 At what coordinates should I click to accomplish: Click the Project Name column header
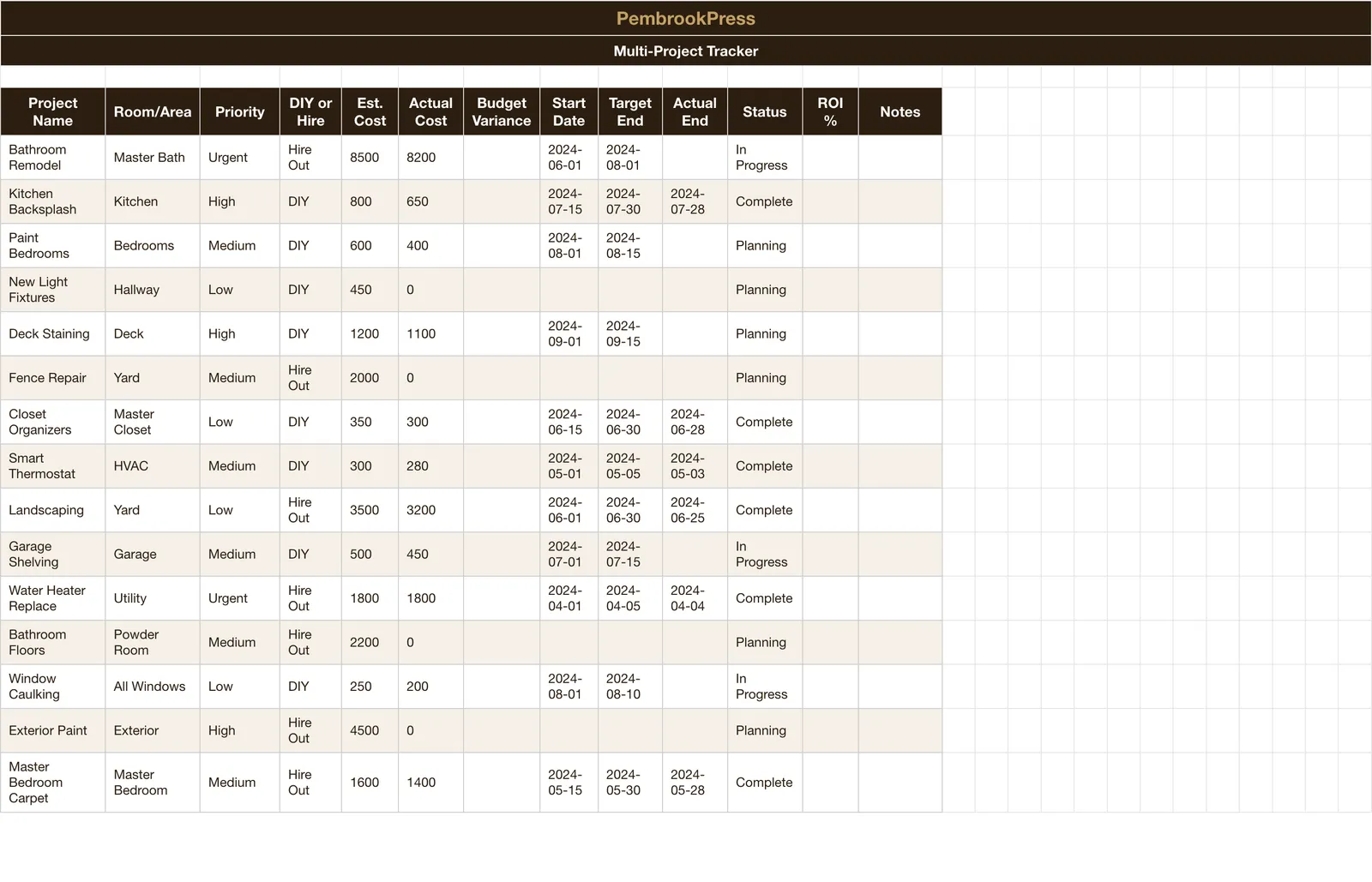53,111
